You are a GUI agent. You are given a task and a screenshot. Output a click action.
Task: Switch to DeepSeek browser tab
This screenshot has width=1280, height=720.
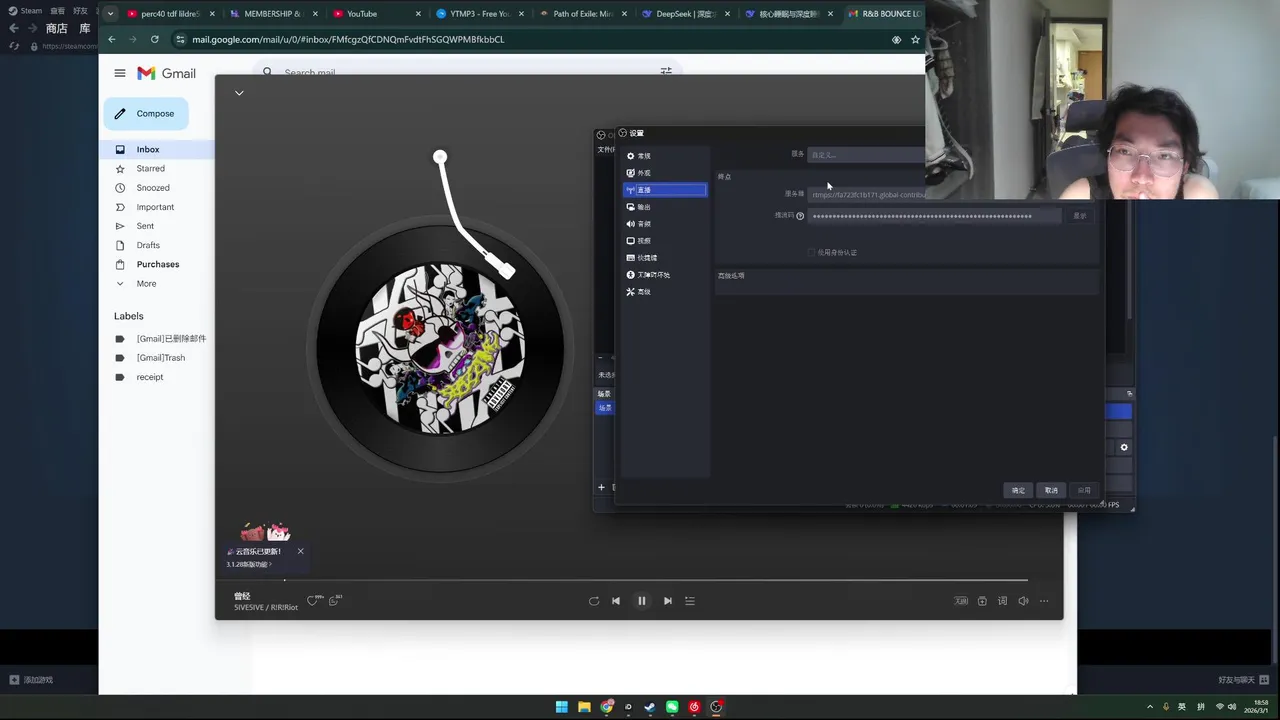coord(686,14)
